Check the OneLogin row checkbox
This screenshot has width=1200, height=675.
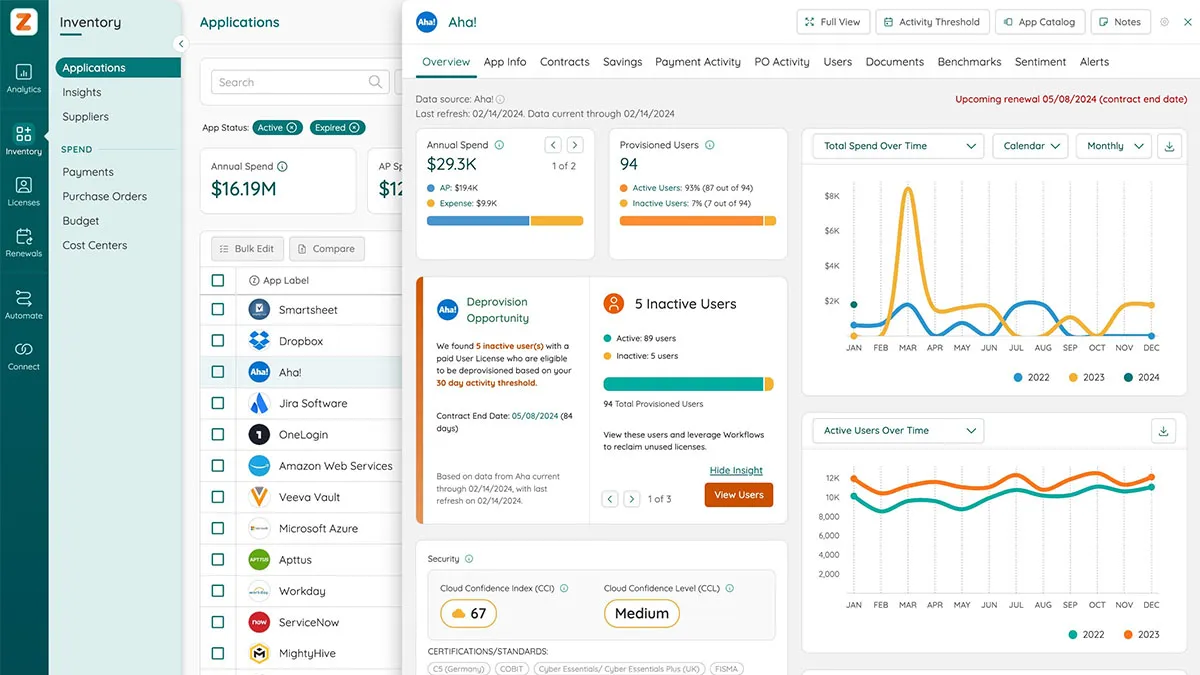pos(218,435)
